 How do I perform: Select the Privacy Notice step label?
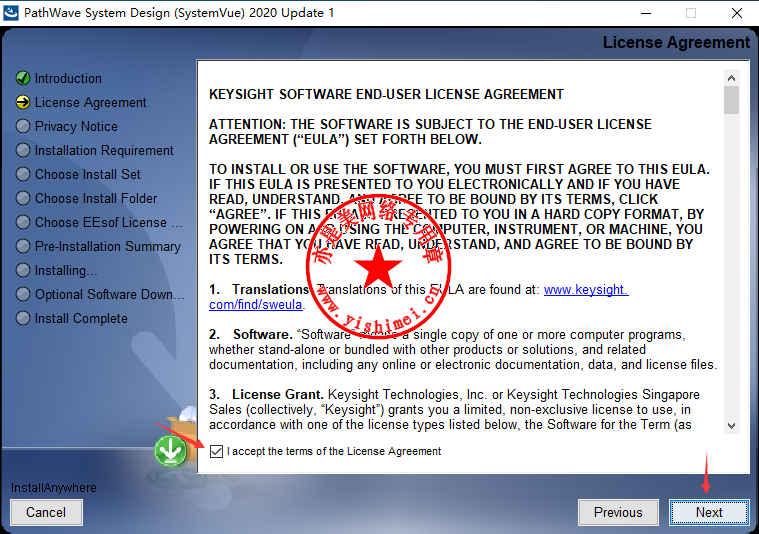pos(76,126)
